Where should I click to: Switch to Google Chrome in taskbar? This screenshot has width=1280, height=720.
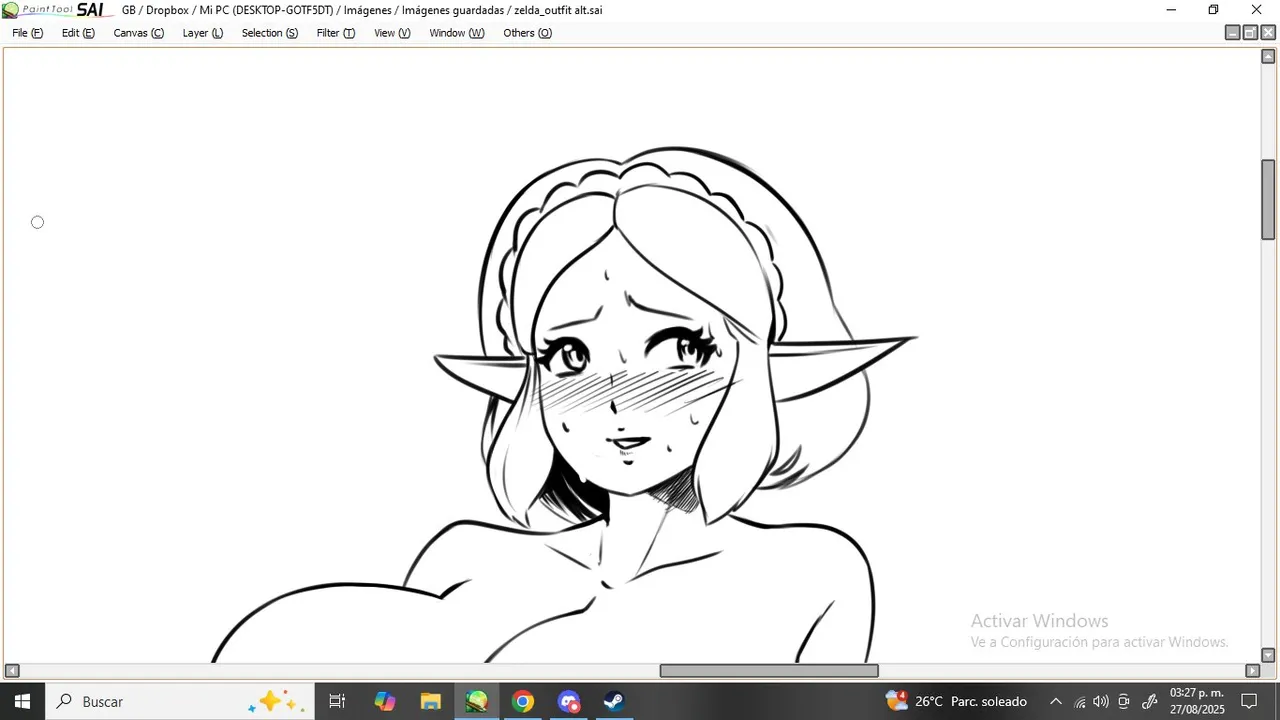coord(522,701)
